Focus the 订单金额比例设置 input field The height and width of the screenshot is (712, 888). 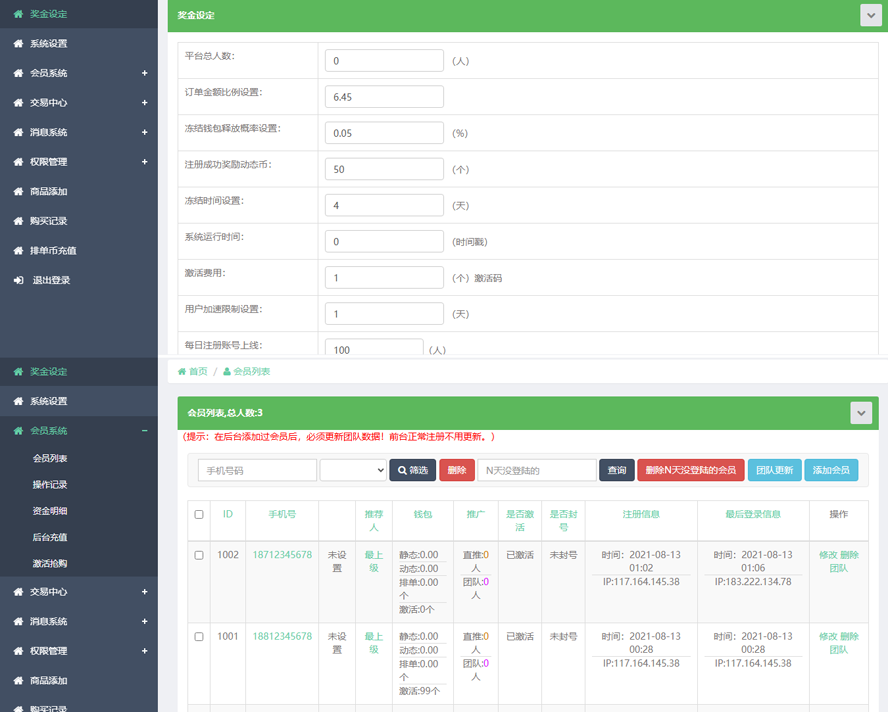(x=384, y=97)
